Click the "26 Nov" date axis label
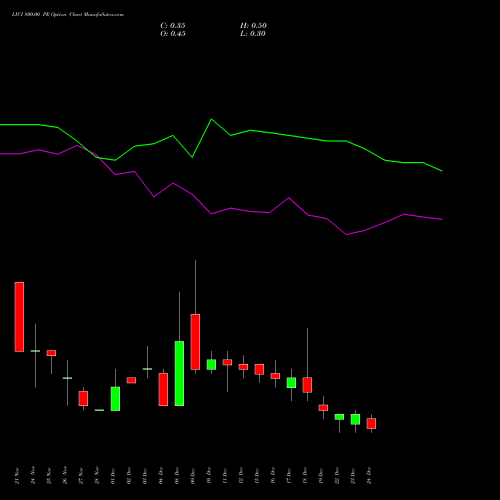This screenshot has height=500, width=500. tap(65, 476)
